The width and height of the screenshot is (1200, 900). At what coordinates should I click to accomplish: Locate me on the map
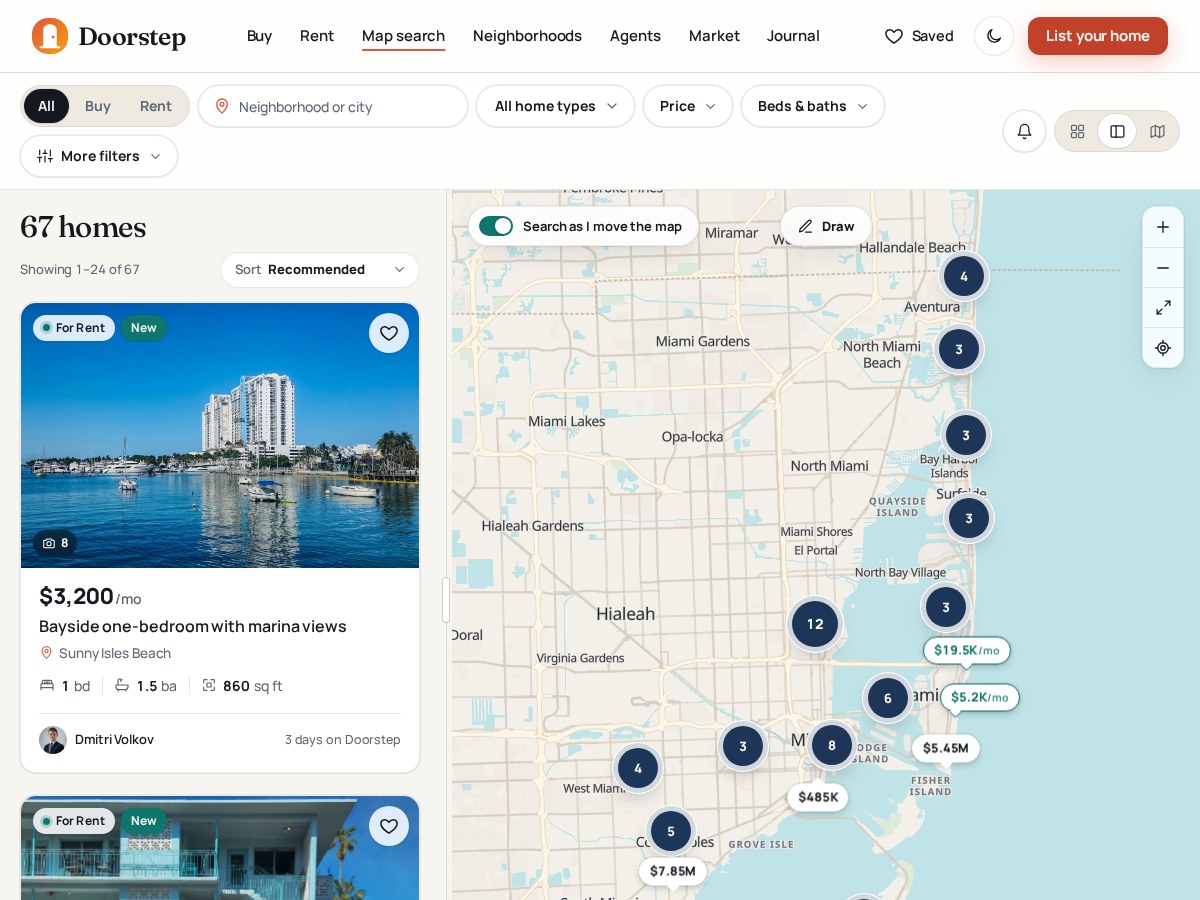1163,348
